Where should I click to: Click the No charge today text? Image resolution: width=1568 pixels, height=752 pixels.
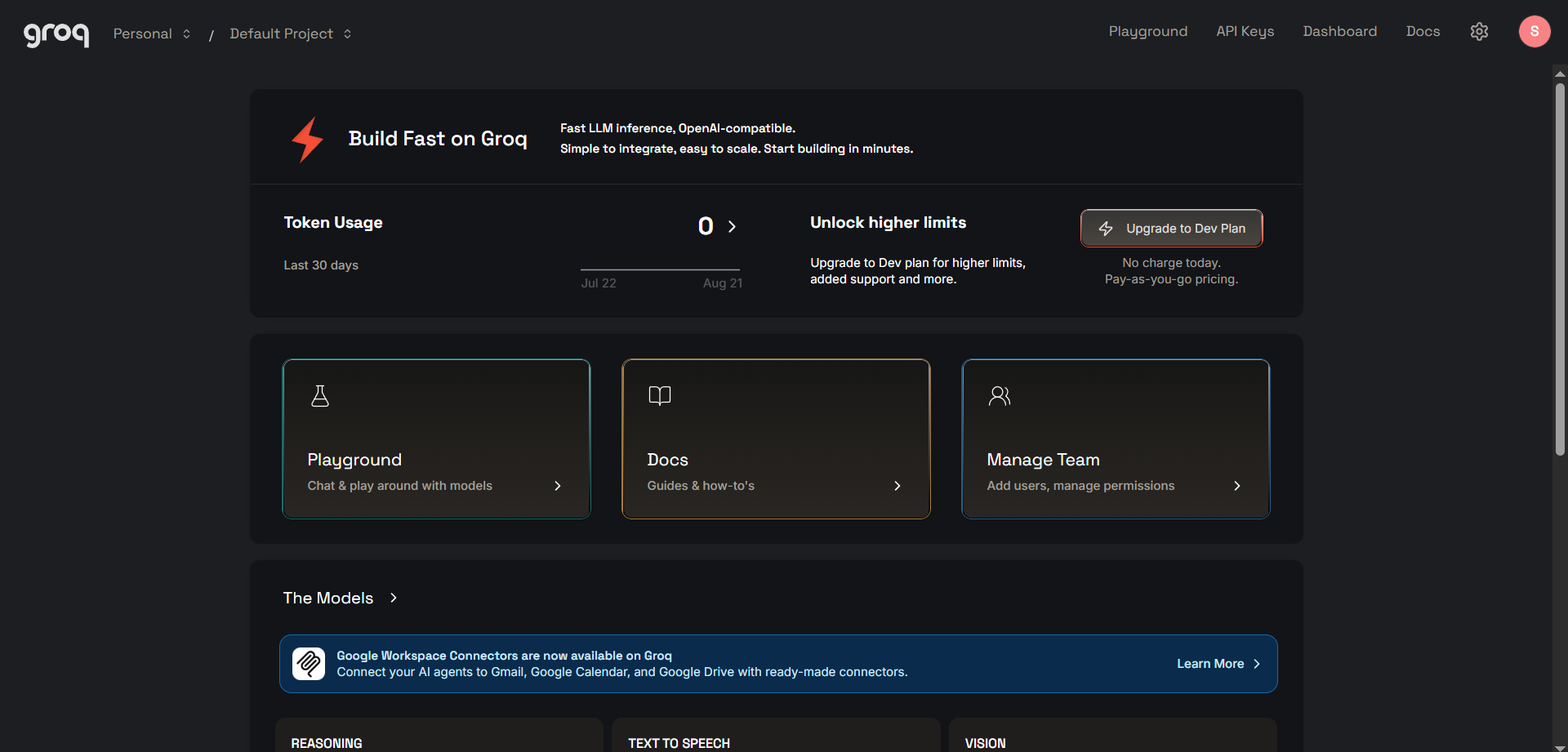click(x=1171, y=263)
